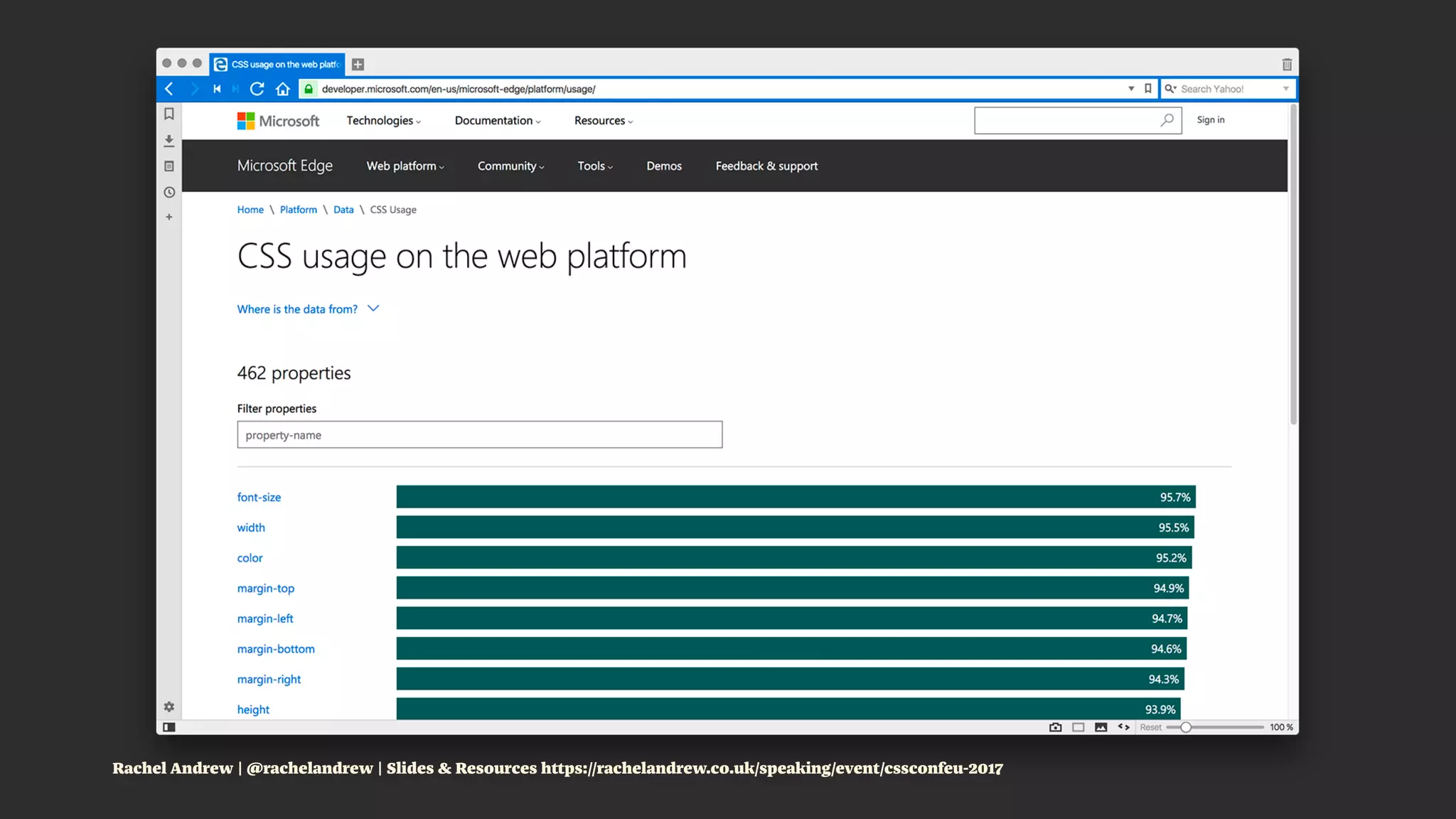Toggle image loading in status bar
Image resolution: width=1456 pixels, height=819 pixels.
coord(1101,727)
